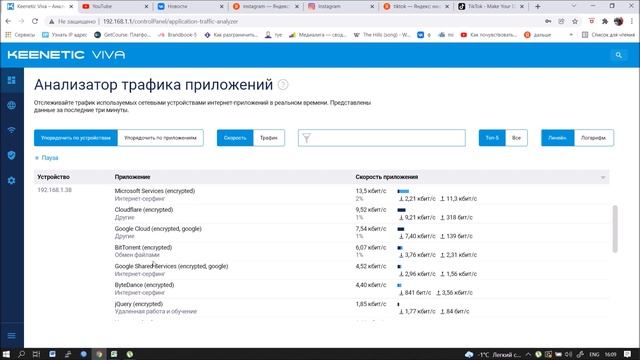Viewport: 640px width, 360px height.
Task: Click the Keenetic header search icon
Action: pyautogui.click(x=619, y=55)
